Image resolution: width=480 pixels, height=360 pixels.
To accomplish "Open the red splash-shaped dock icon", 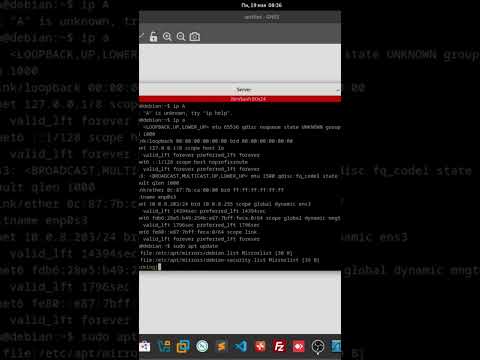I will point(260,347).
